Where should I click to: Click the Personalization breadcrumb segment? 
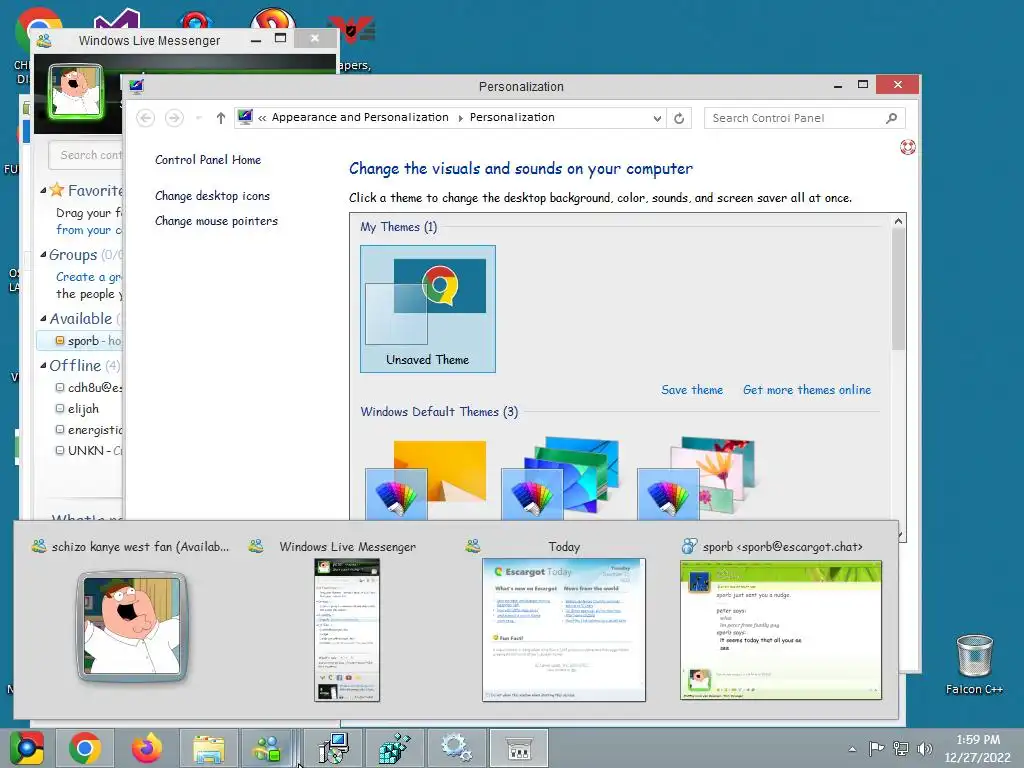(512, 118)
